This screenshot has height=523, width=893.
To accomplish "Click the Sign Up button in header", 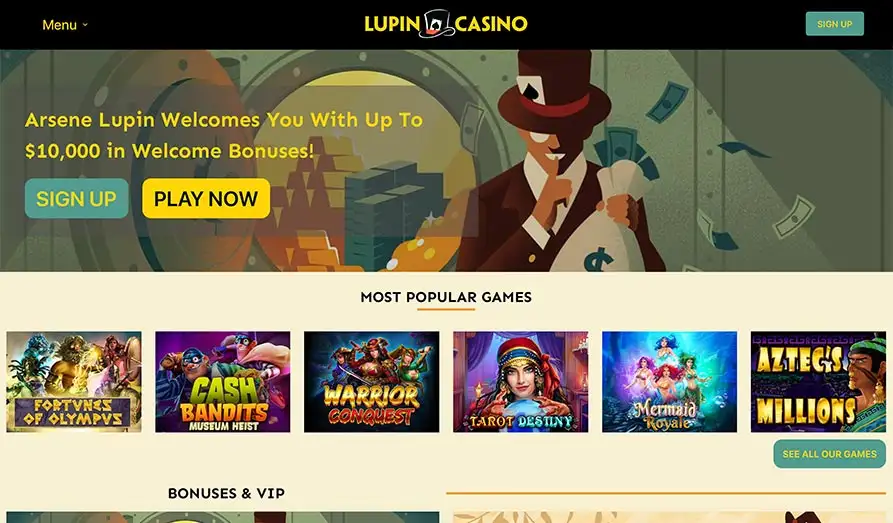I will pos(834,24).
